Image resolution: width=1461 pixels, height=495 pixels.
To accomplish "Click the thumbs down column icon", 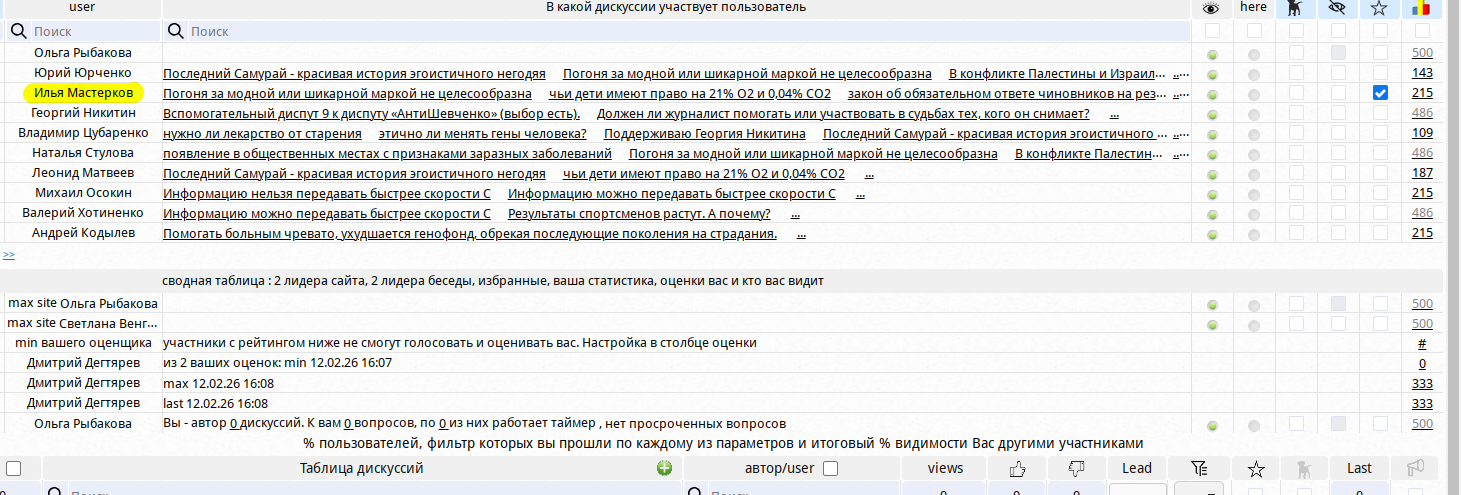I will (x=1076, y=468).
